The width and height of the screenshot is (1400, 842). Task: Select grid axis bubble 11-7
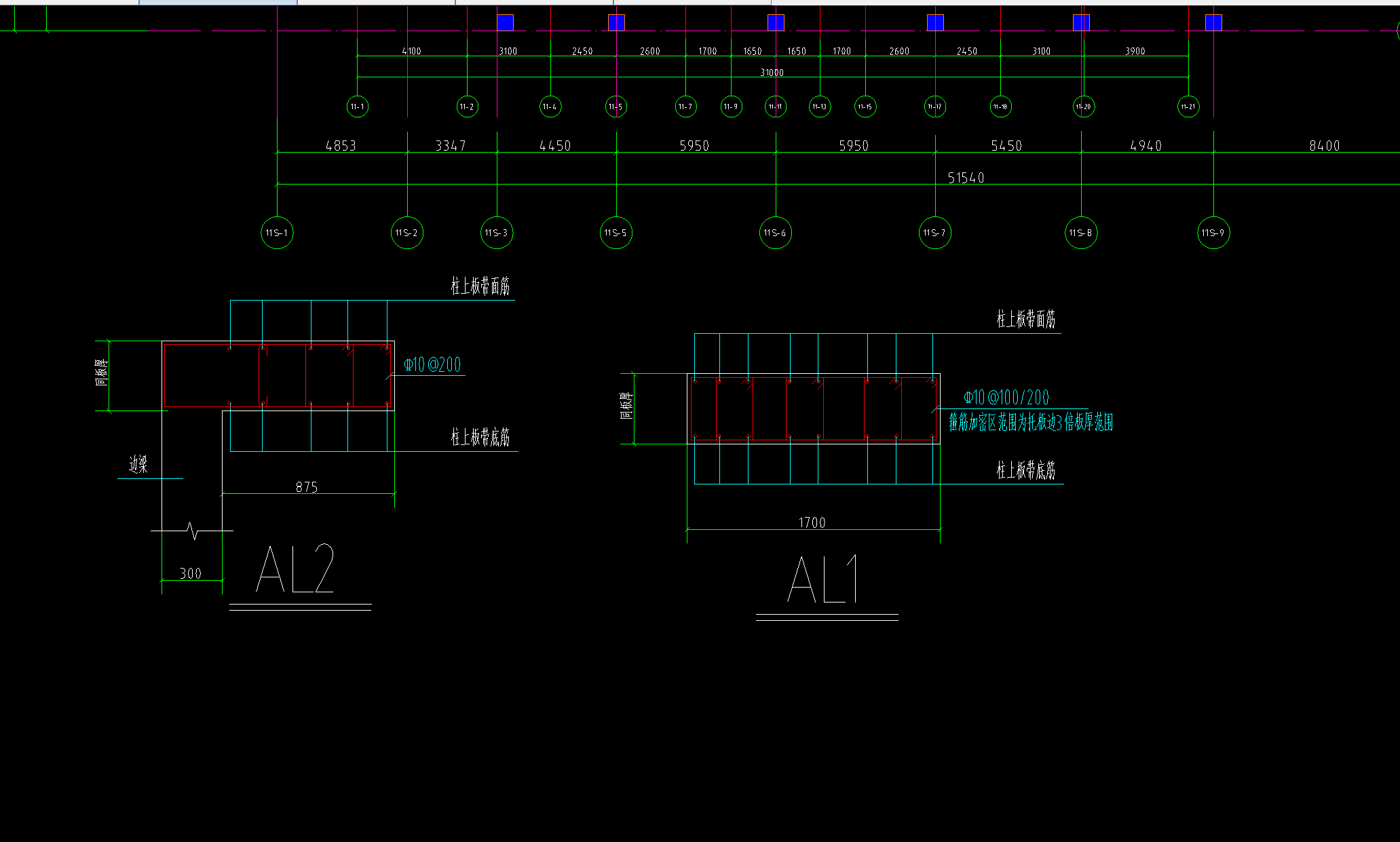point(685,107)
